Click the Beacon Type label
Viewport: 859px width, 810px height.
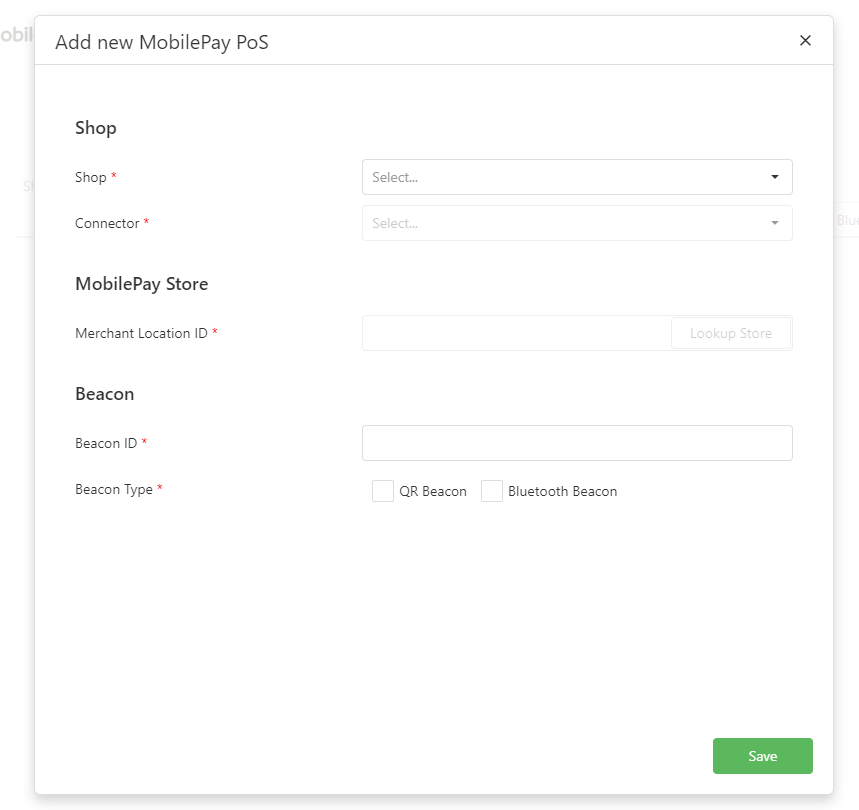(114, 490)
